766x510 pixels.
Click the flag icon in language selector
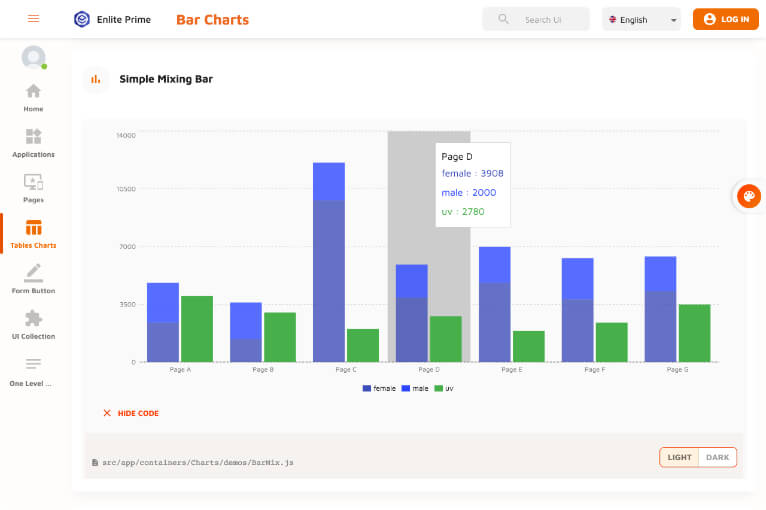[x=613, y=20]
